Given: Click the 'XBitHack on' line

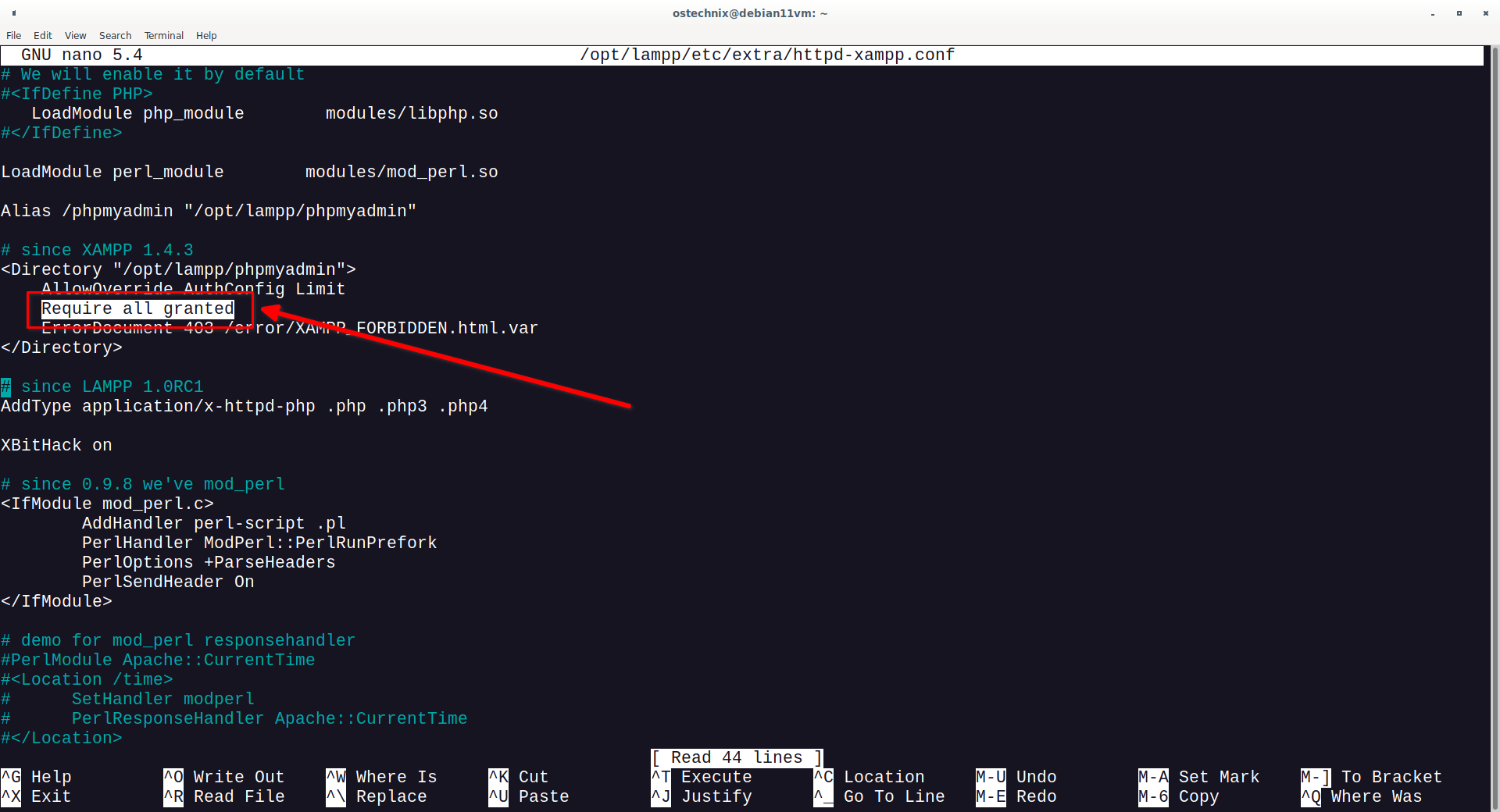Looking at the screenshot, I should click(56, 445).
